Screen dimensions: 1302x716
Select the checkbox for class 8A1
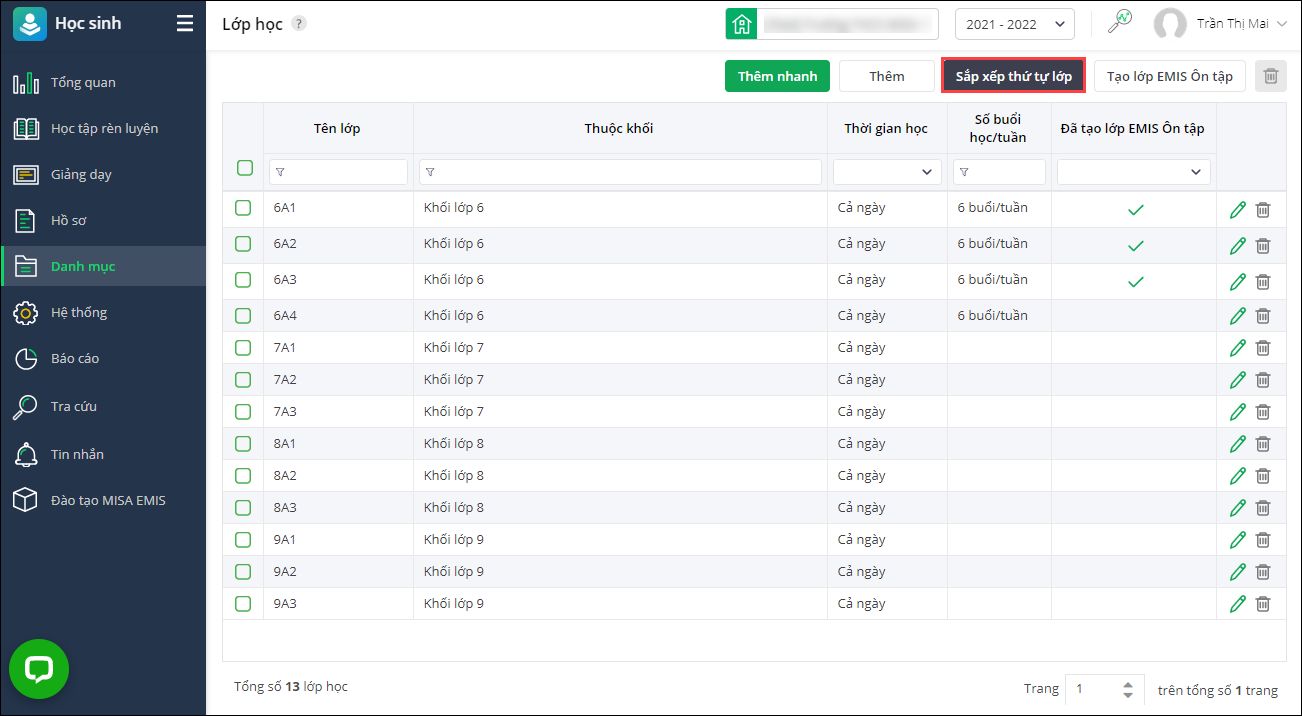[x=243, y=444]
